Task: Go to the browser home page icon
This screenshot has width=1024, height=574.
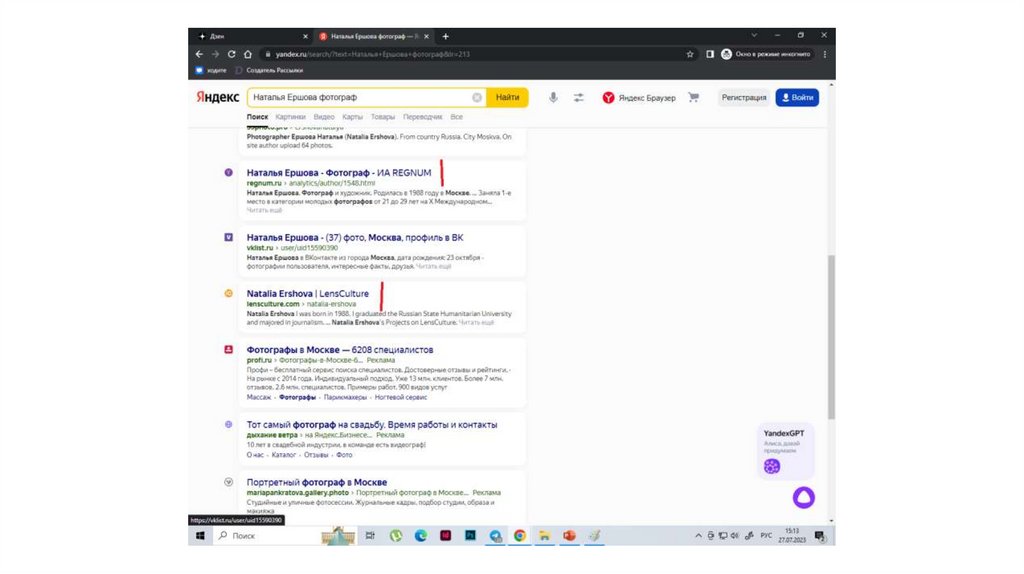Action: pyautogui.click(x=248, y=54)
